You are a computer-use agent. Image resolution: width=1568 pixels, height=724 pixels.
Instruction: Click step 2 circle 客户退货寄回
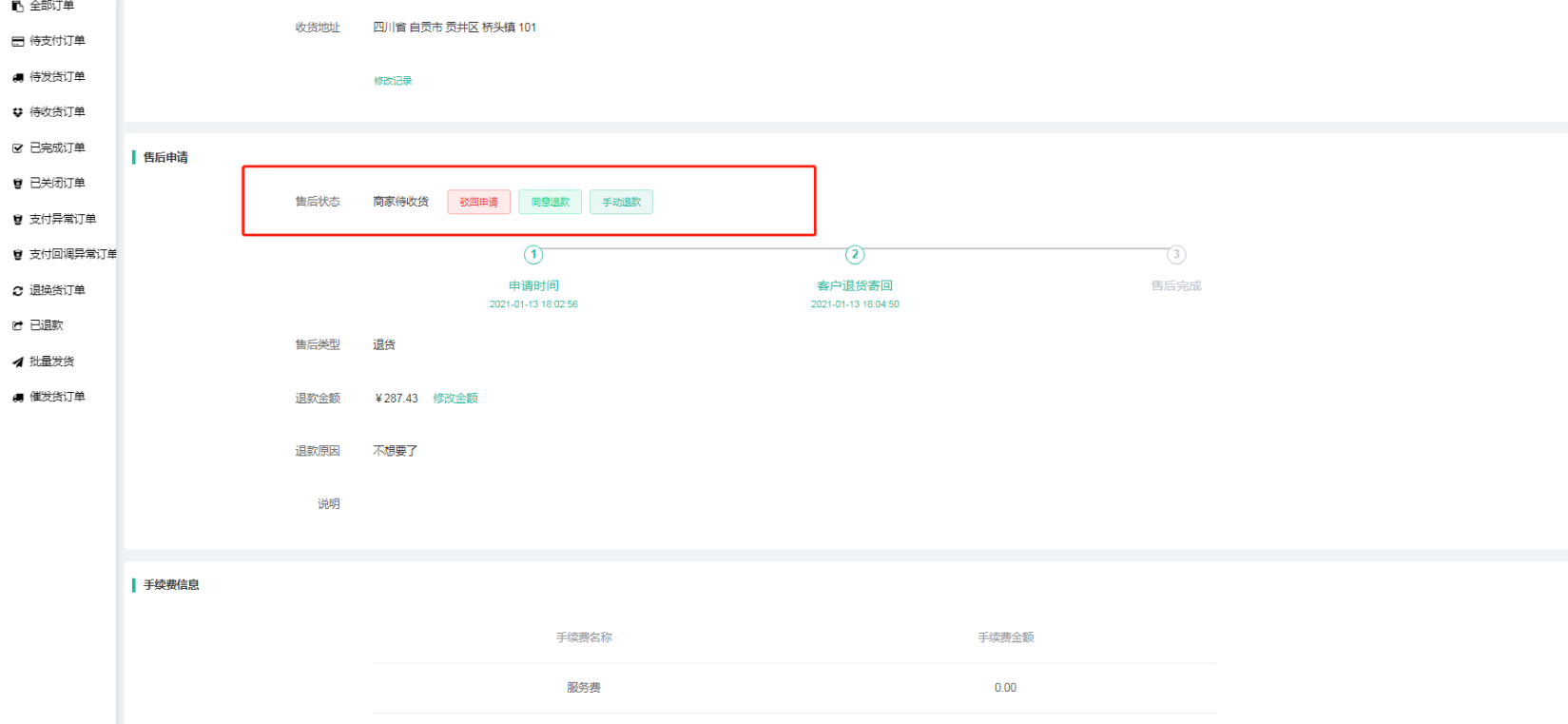(855, 254)
